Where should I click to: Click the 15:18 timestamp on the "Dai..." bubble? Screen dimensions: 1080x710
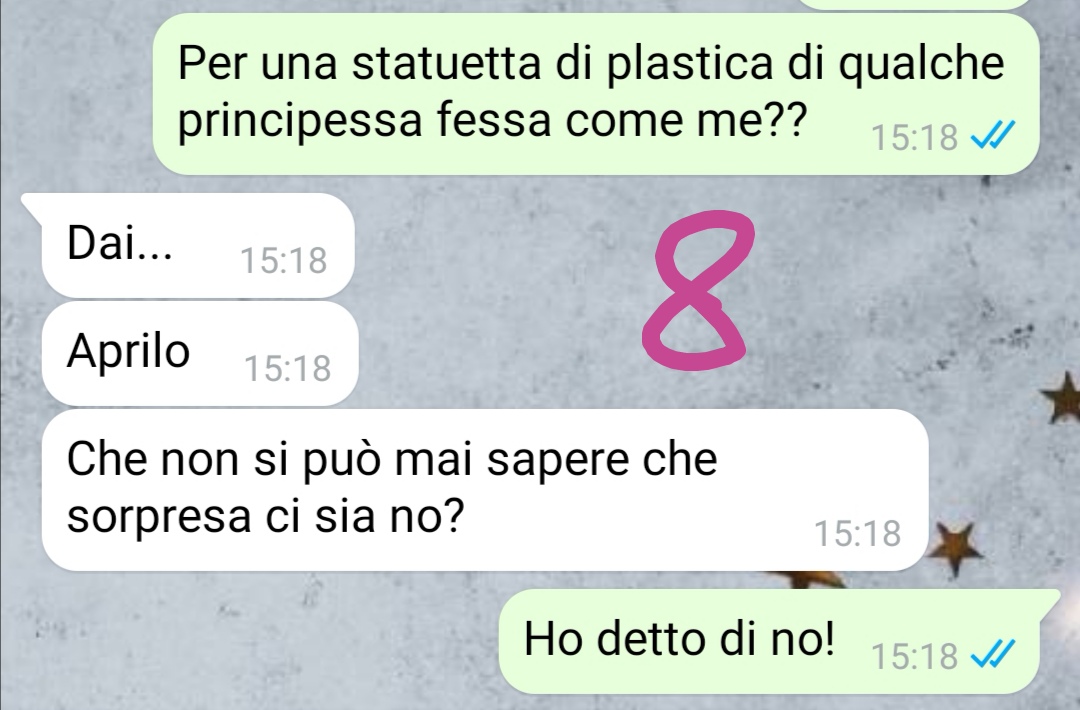click(283, 260)
